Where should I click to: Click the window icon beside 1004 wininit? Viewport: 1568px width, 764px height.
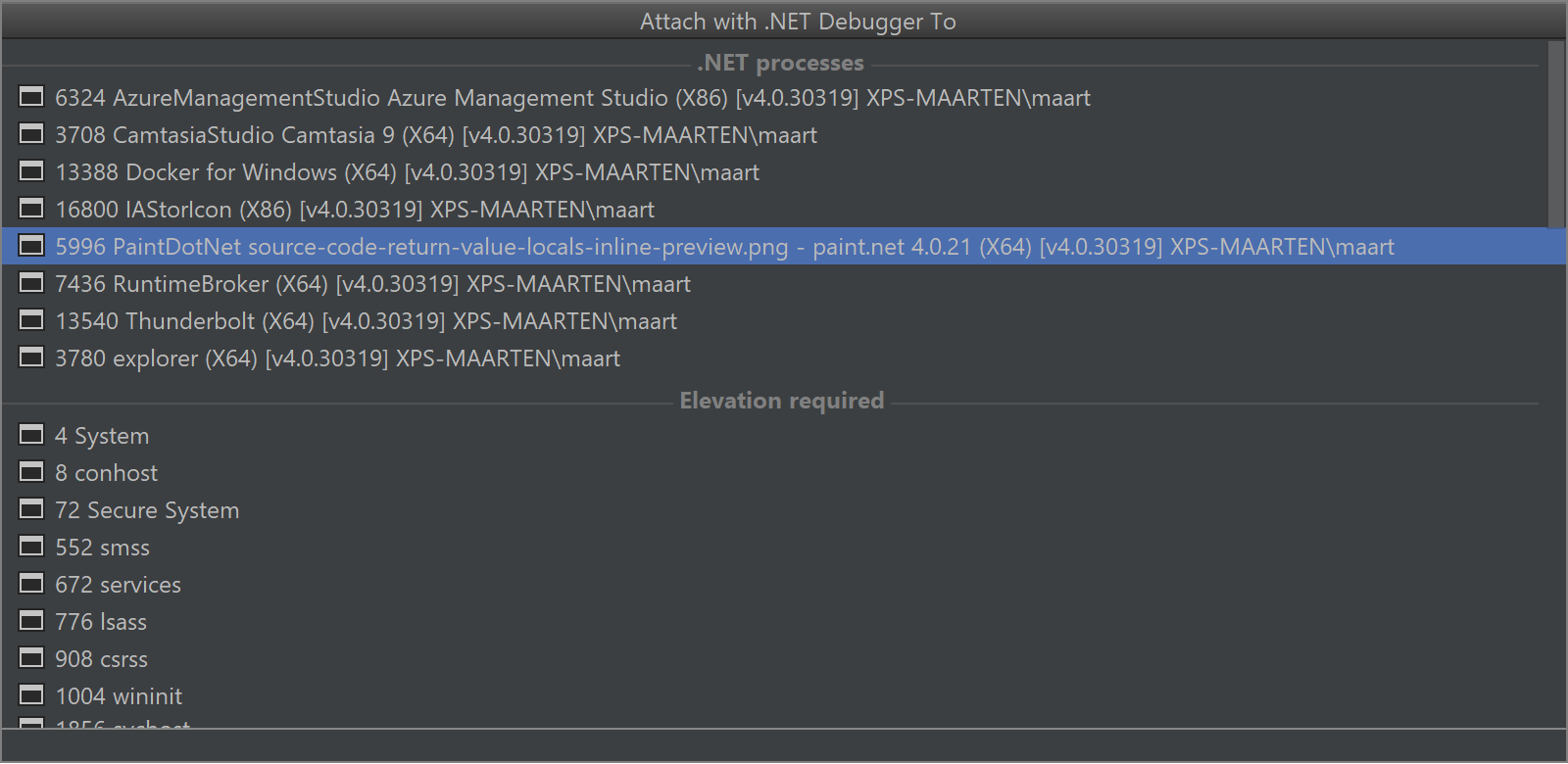(31, 695)
